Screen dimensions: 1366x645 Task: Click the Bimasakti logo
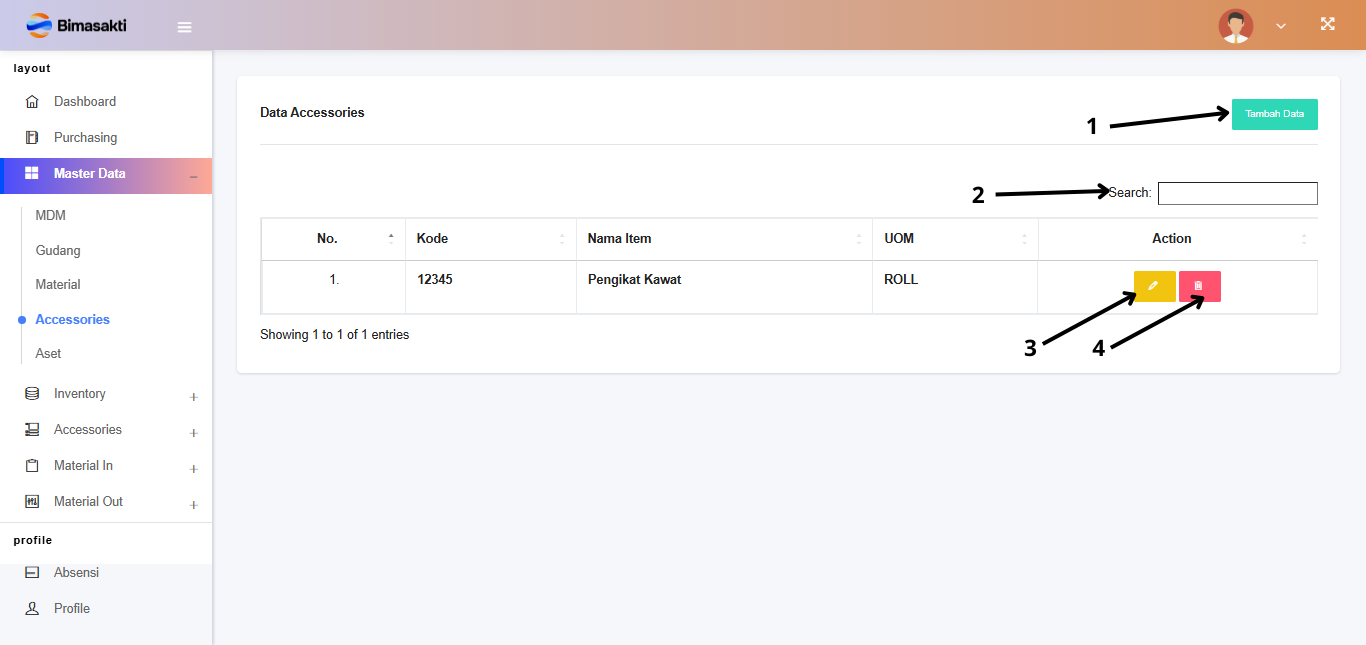77,26
